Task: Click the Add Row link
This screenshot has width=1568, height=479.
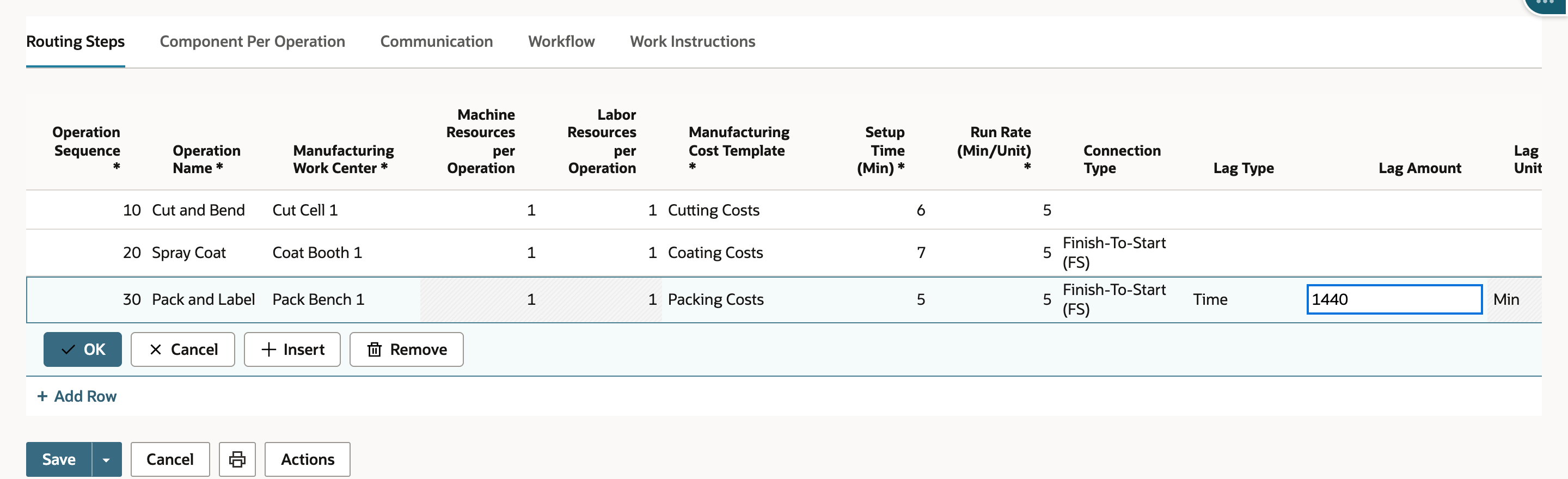Action: coord(77,396)
